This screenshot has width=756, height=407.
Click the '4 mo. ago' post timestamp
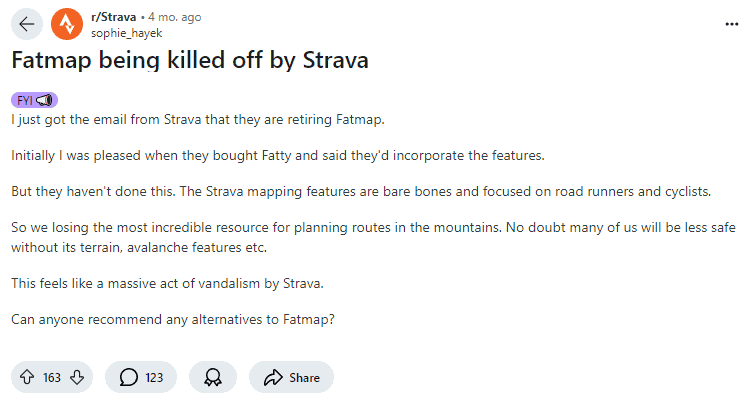175,17
